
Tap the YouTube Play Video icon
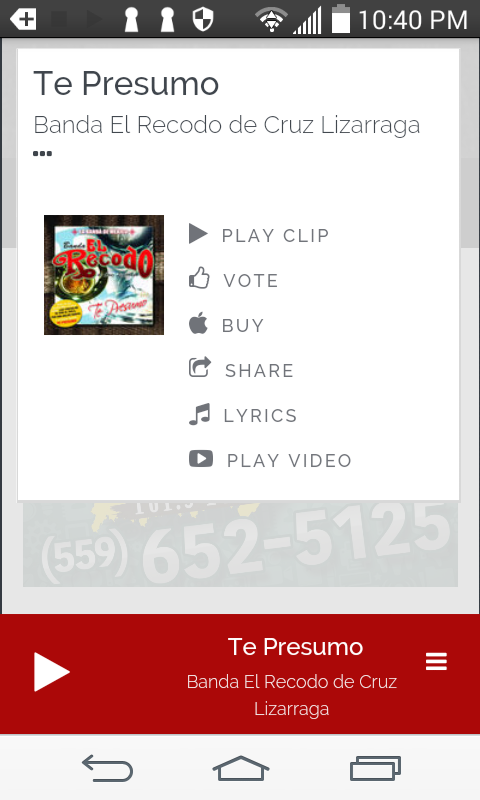click(201, 459)
